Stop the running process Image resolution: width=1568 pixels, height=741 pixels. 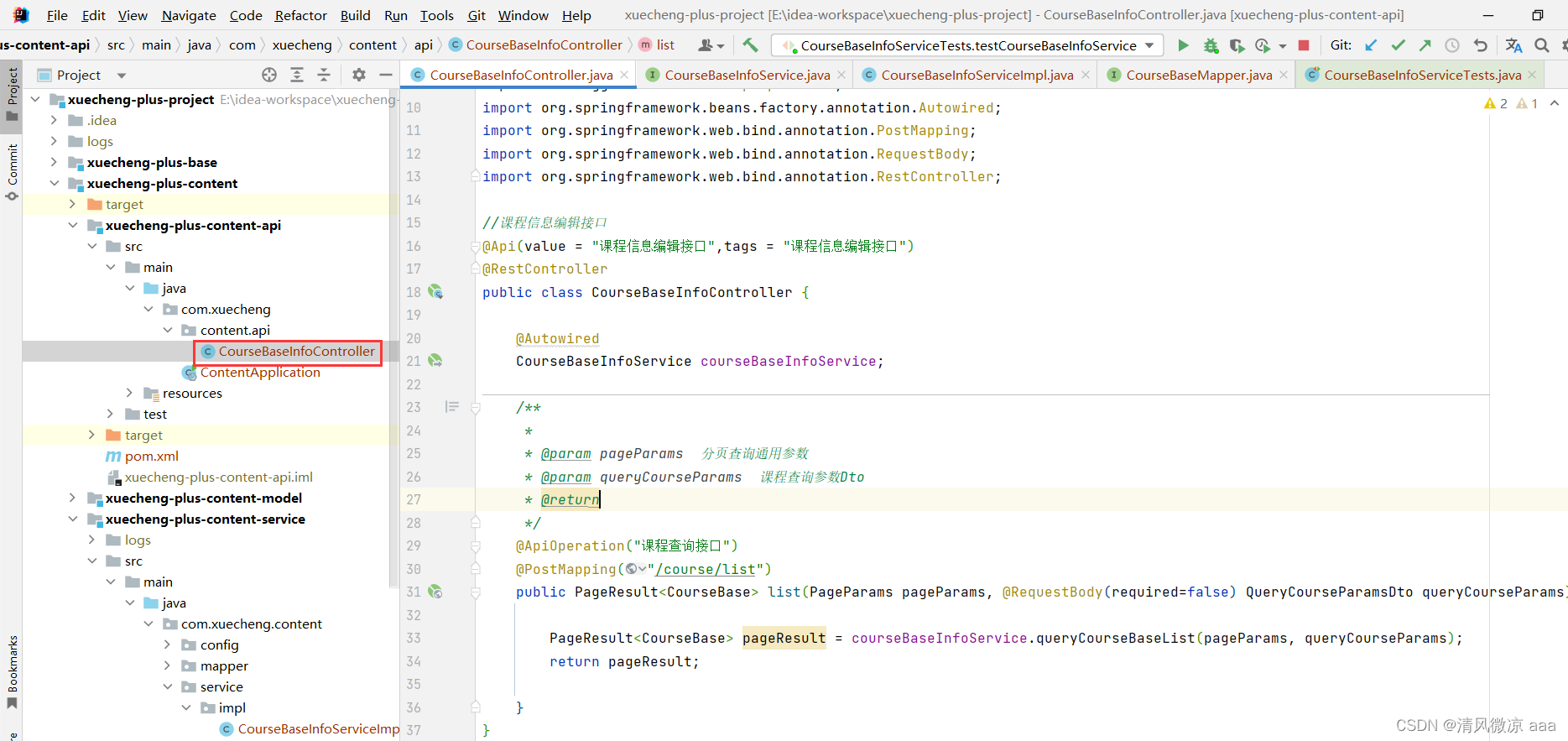pos(1304,45)
